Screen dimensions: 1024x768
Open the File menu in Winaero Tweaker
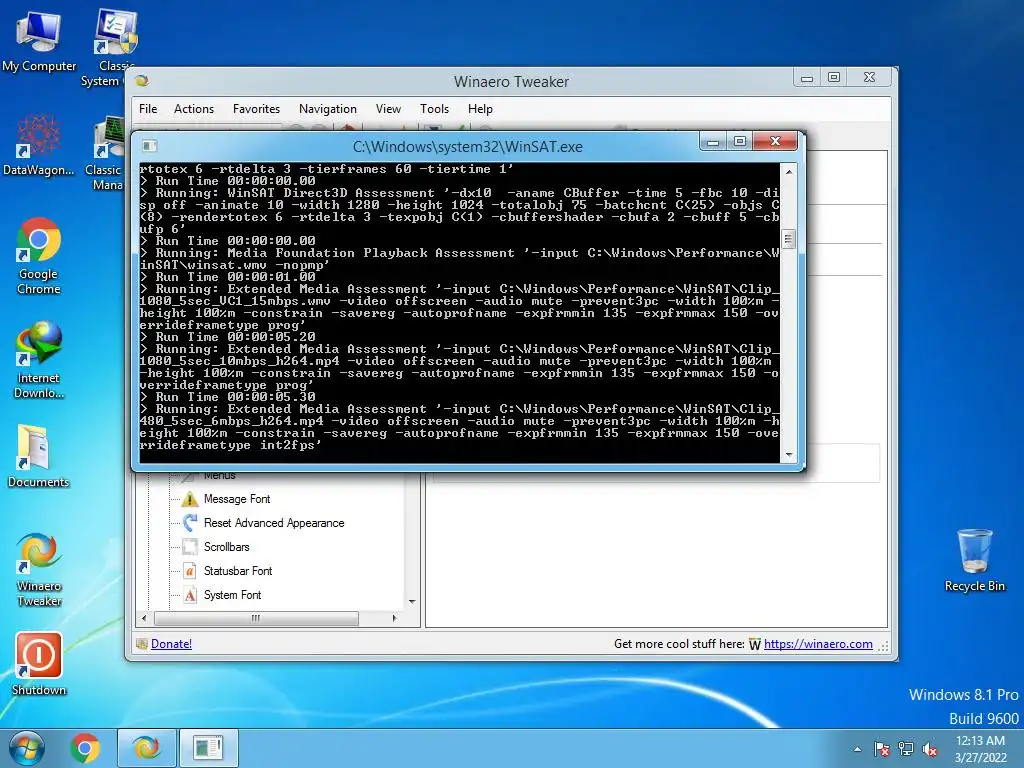148,109
